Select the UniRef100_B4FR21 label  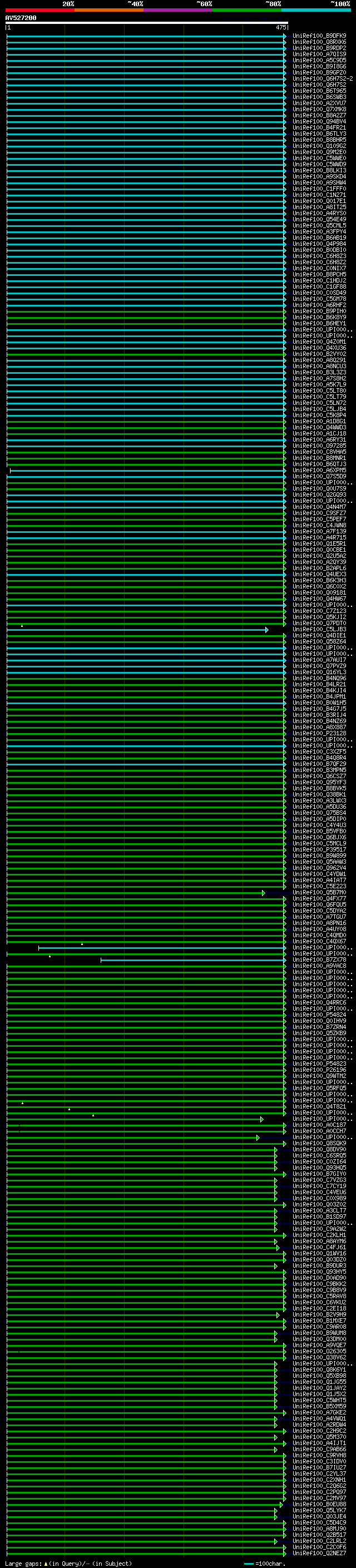pos(319,127)
